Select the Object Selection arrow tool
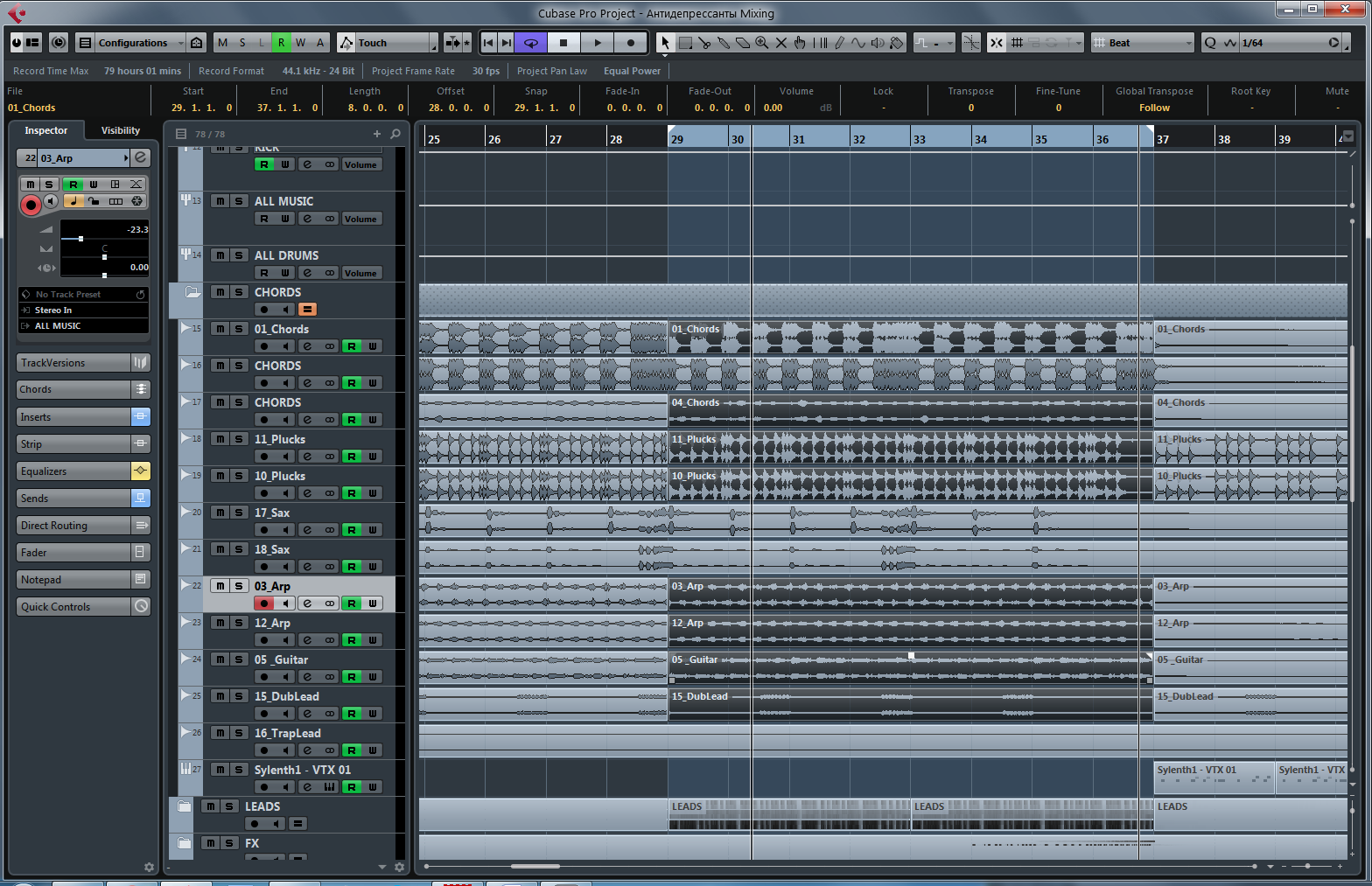This screenshot has height=886, width=1372. (665, 42)
